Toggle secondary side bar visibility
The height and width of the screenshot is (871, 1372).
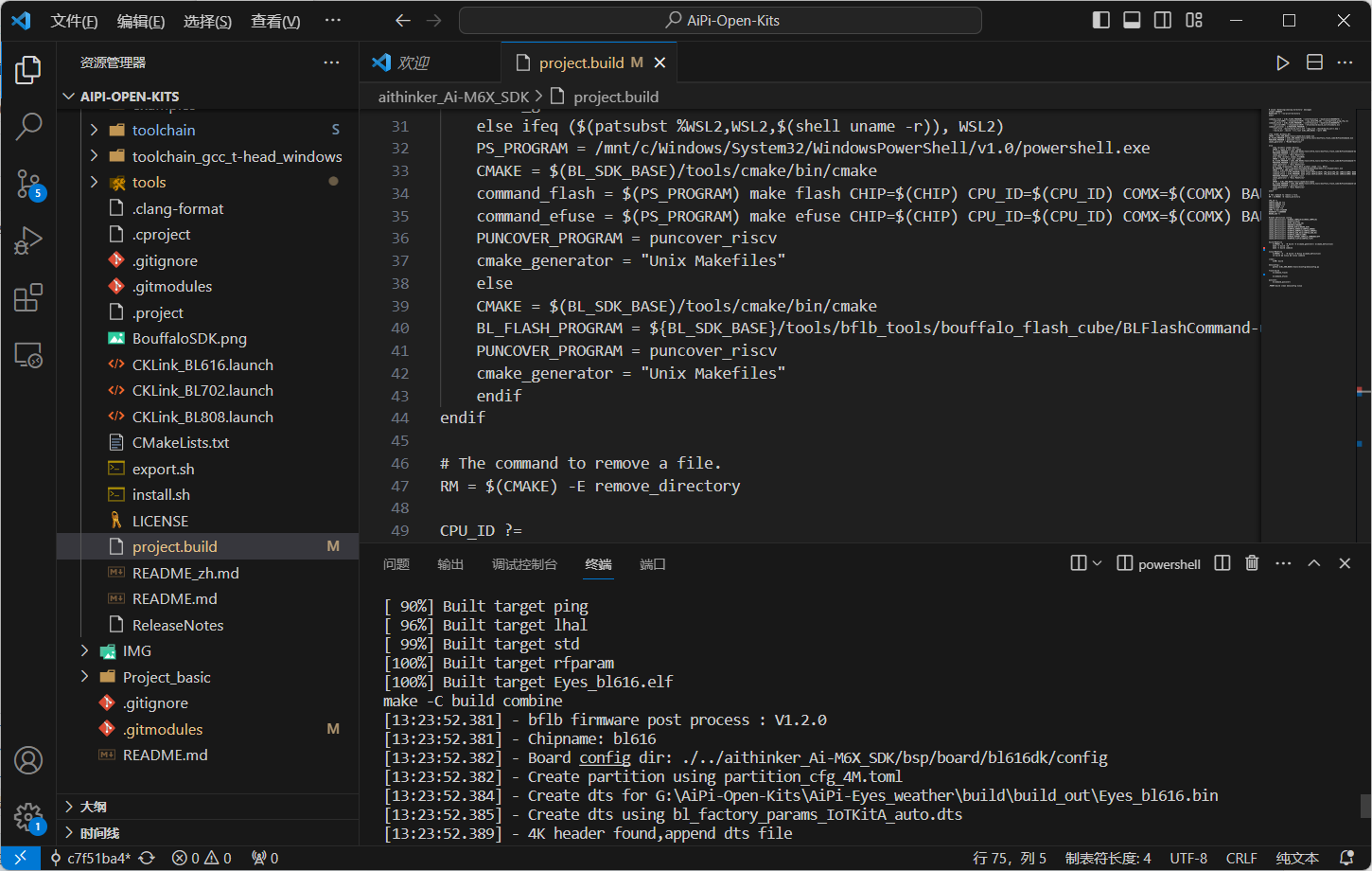[x=1163, y=21]
